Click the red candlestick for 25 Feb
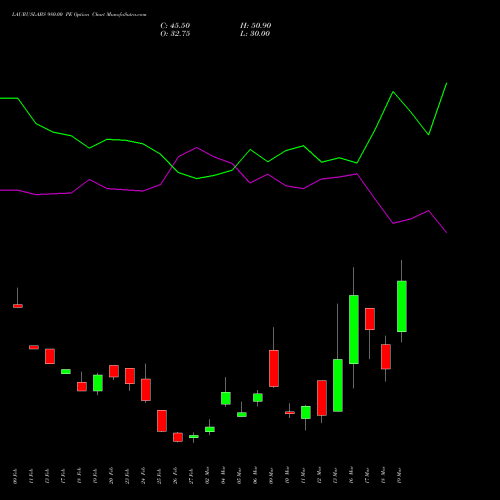The height and width of the screenshot is (500, 500). (162, 421)
